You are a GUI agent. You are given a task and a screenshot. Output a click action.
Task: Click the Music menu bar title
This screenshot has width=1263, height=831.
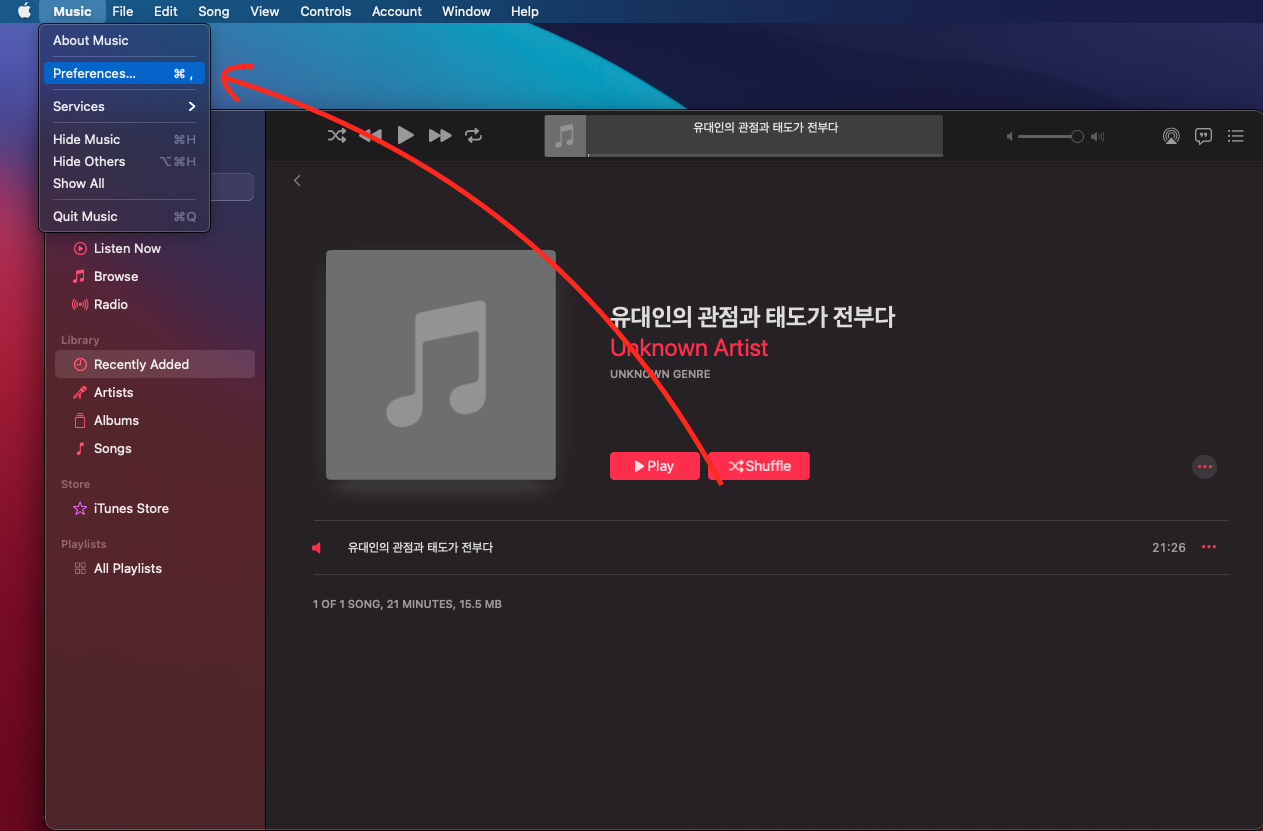coord(72,11)
